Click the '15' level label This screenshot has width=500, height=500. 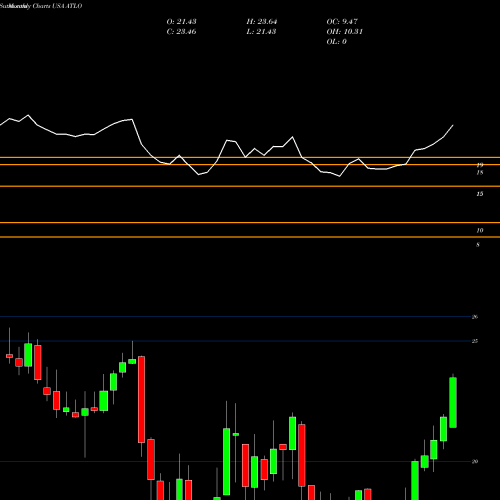(x=480, y=194)
